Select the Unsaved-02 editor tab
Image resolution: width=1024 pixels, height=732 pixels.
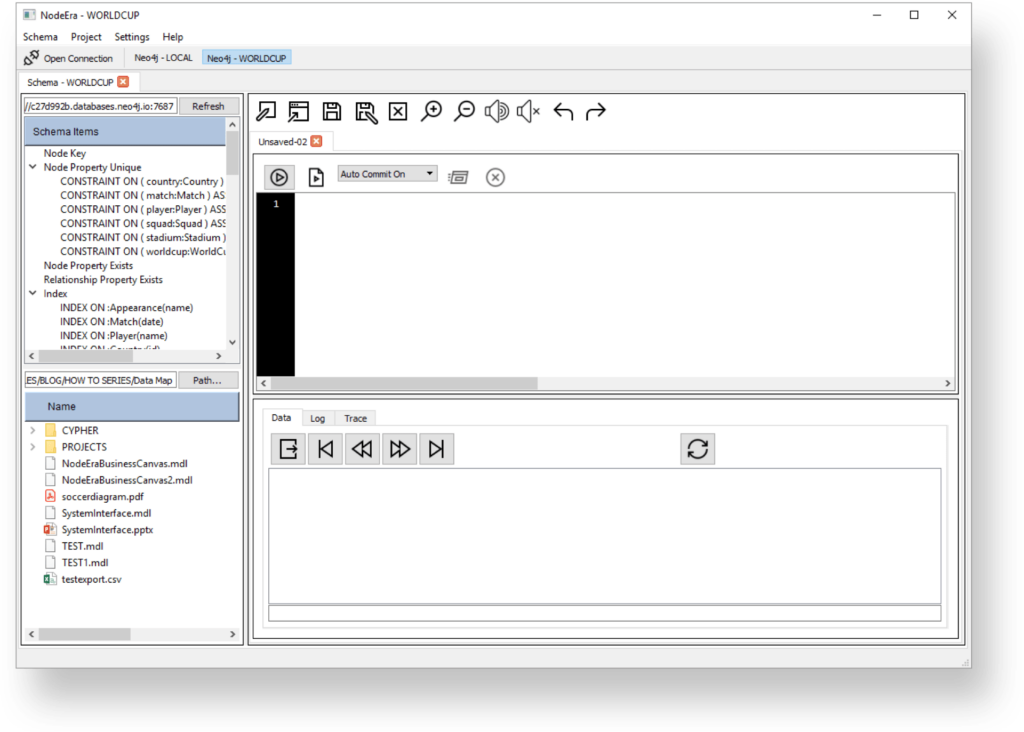point(283,142)
